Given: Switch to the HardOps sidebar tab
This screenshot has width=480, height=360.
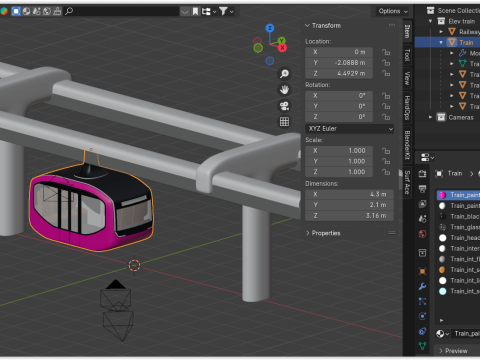Looking at the screenshot, I should [407, 108].
